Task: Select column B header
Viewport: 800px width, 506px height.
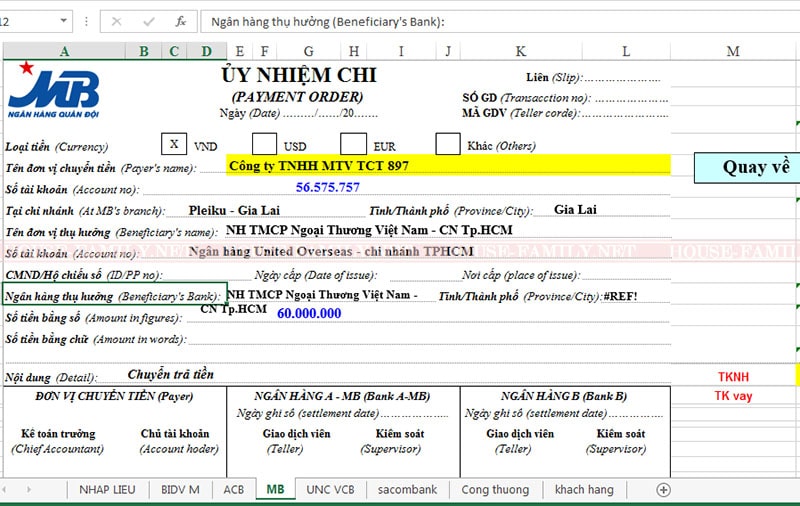Action: click(x=144, y=51)
